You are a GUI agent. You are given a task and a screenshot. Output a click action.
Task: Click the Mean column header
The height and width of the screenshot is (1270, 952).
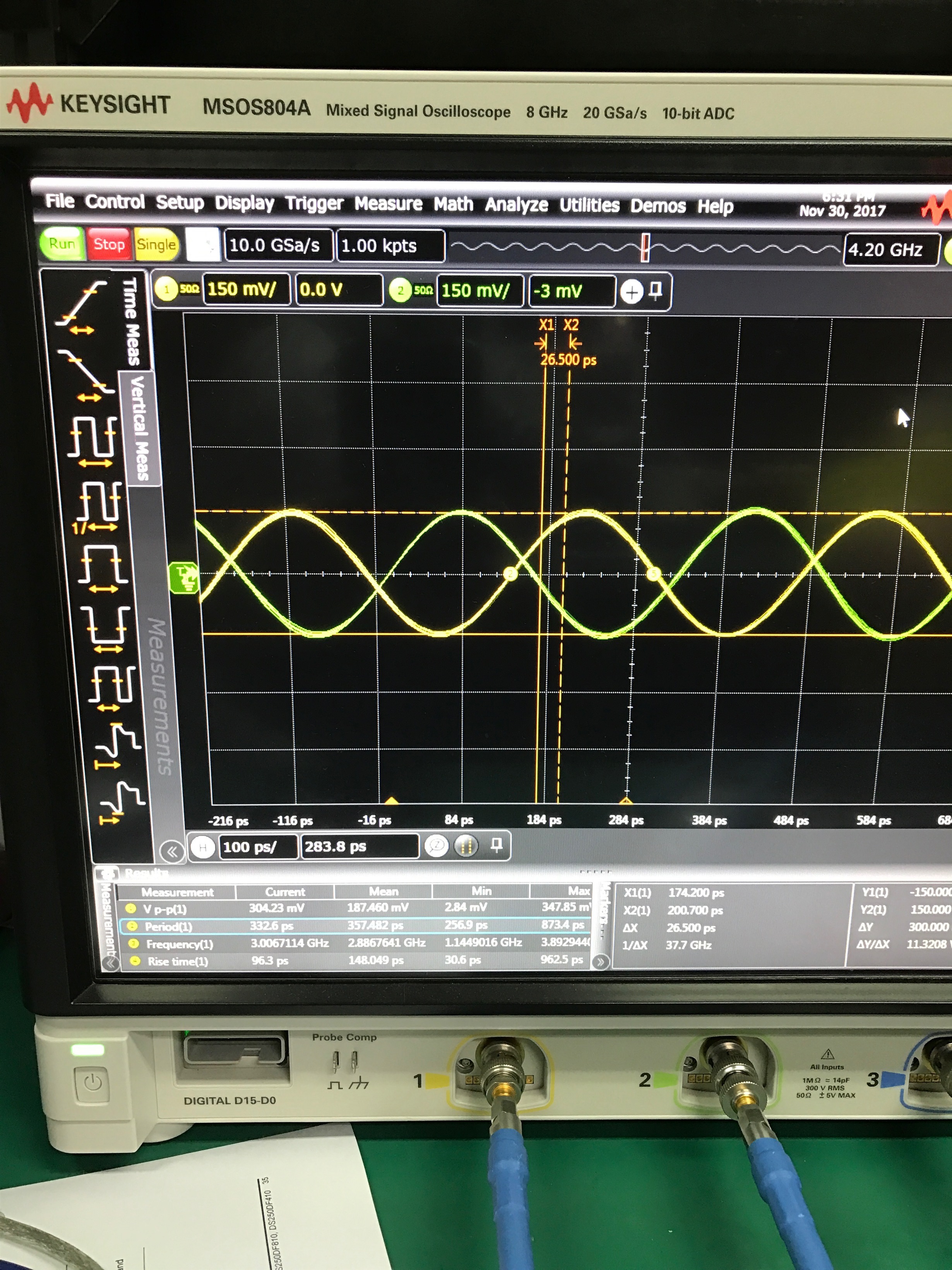pyautogui.click(x=384, y=892)
